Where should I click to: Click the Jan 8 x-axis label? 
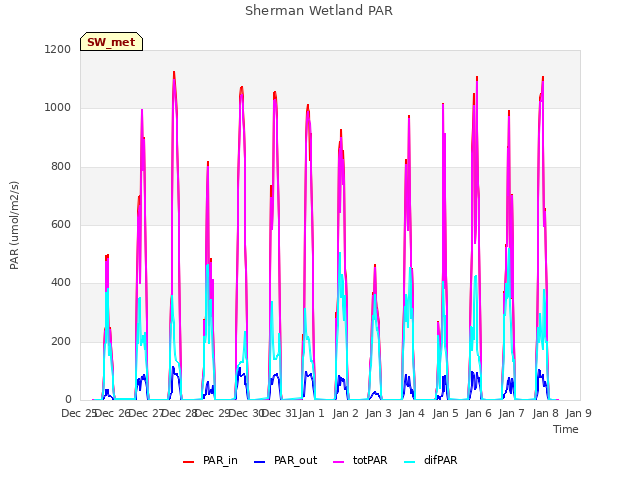(545, 413)
